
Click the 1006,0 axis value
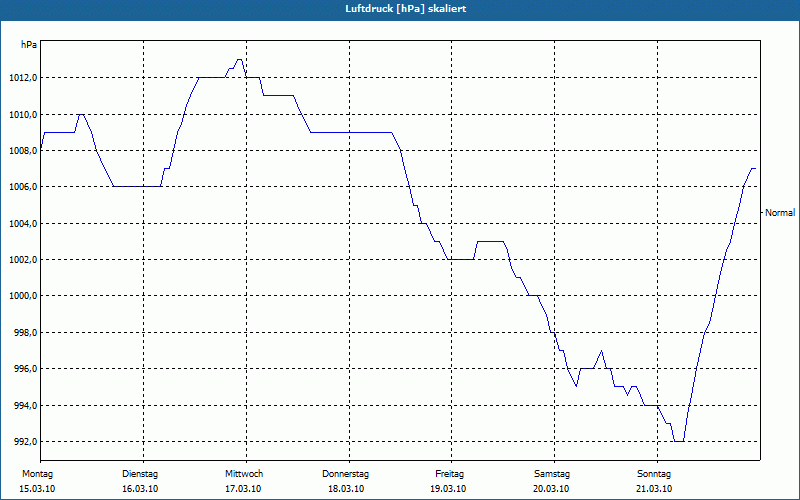pyautogui.click(x=24, y=187)
